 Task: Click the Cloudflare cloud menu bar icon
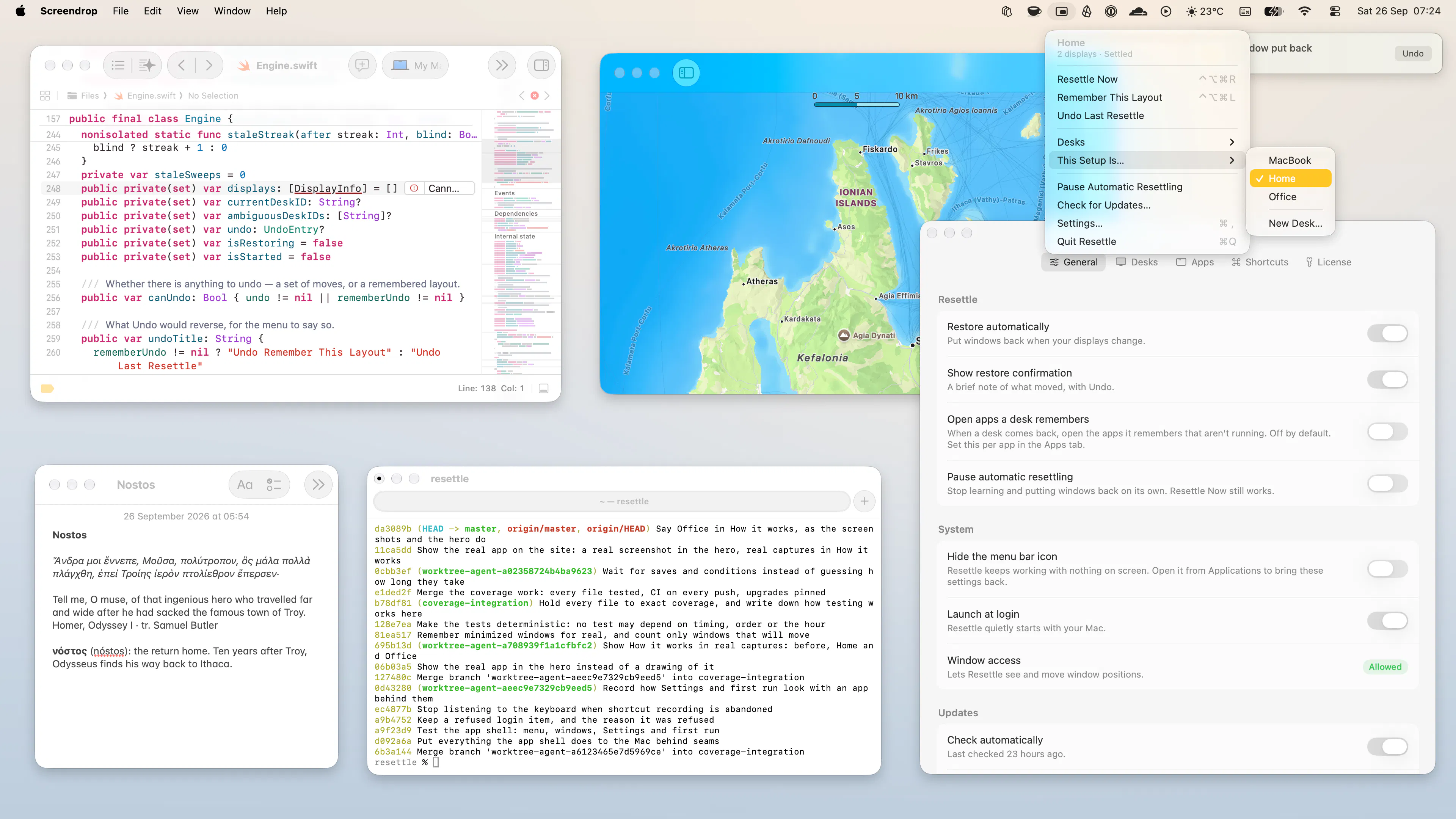1138,11
